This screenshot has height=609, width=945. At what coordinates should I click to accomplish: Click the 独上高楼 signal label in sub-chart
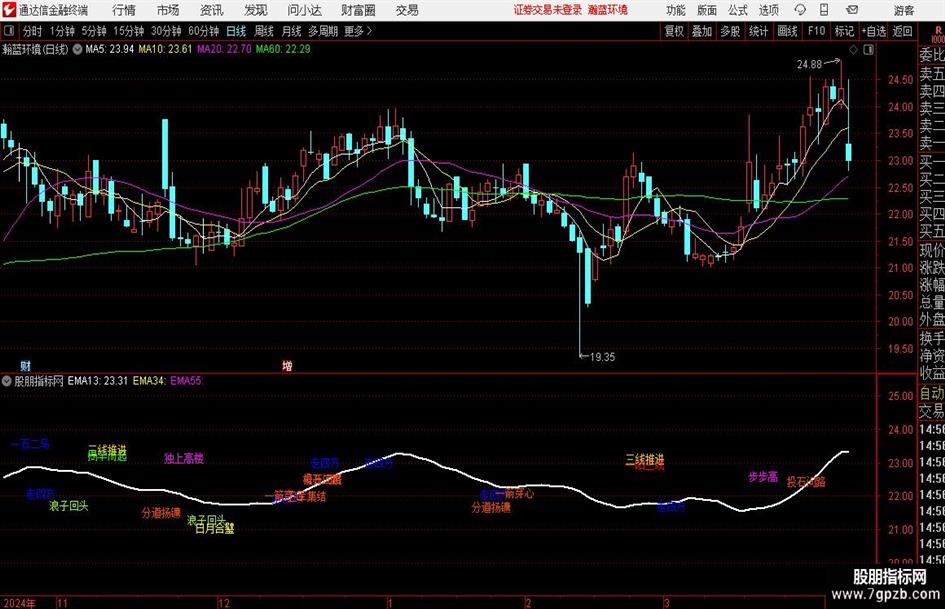[x=184, y=458]
